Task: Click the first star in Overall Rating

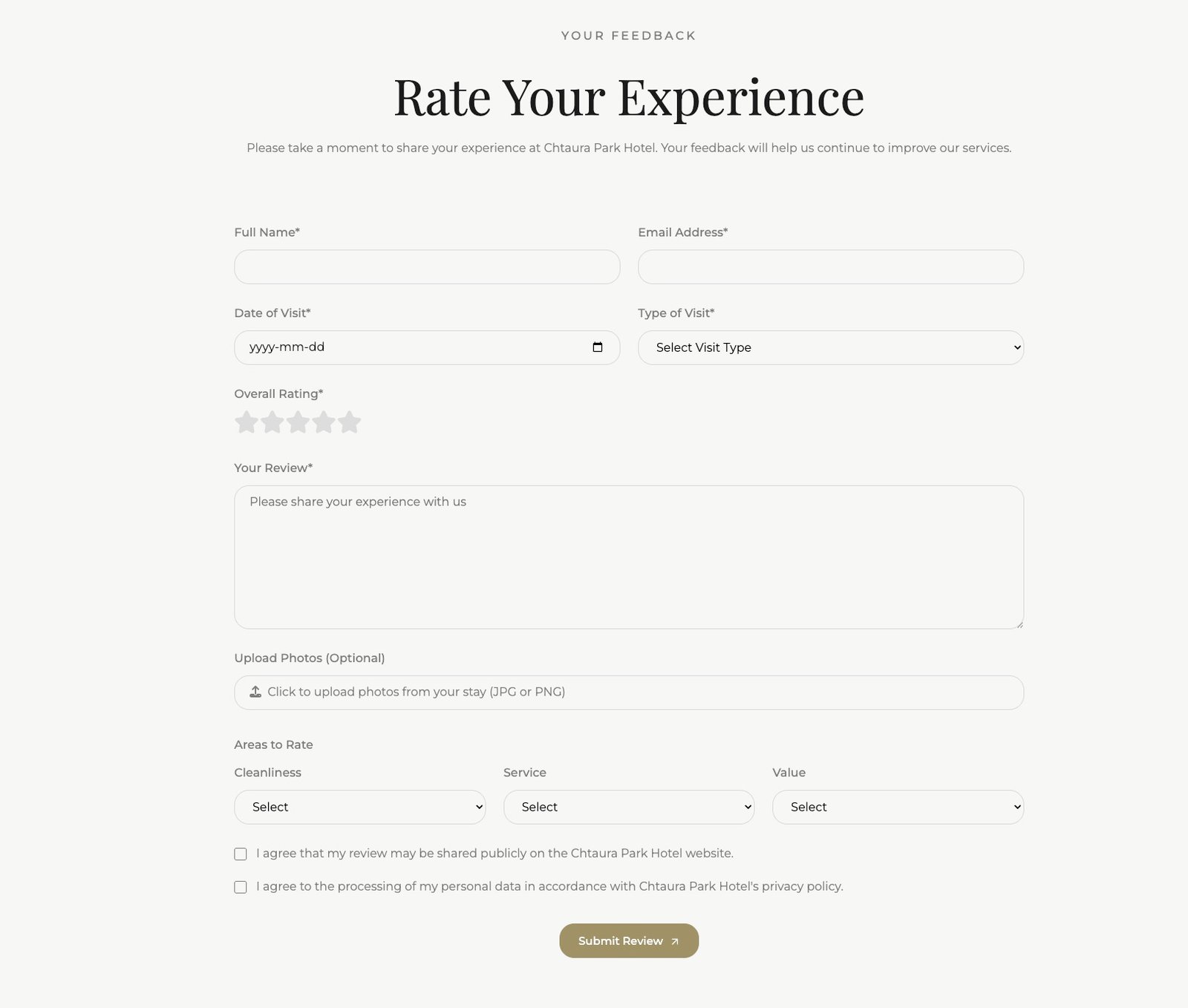Action: pos(247,422)
